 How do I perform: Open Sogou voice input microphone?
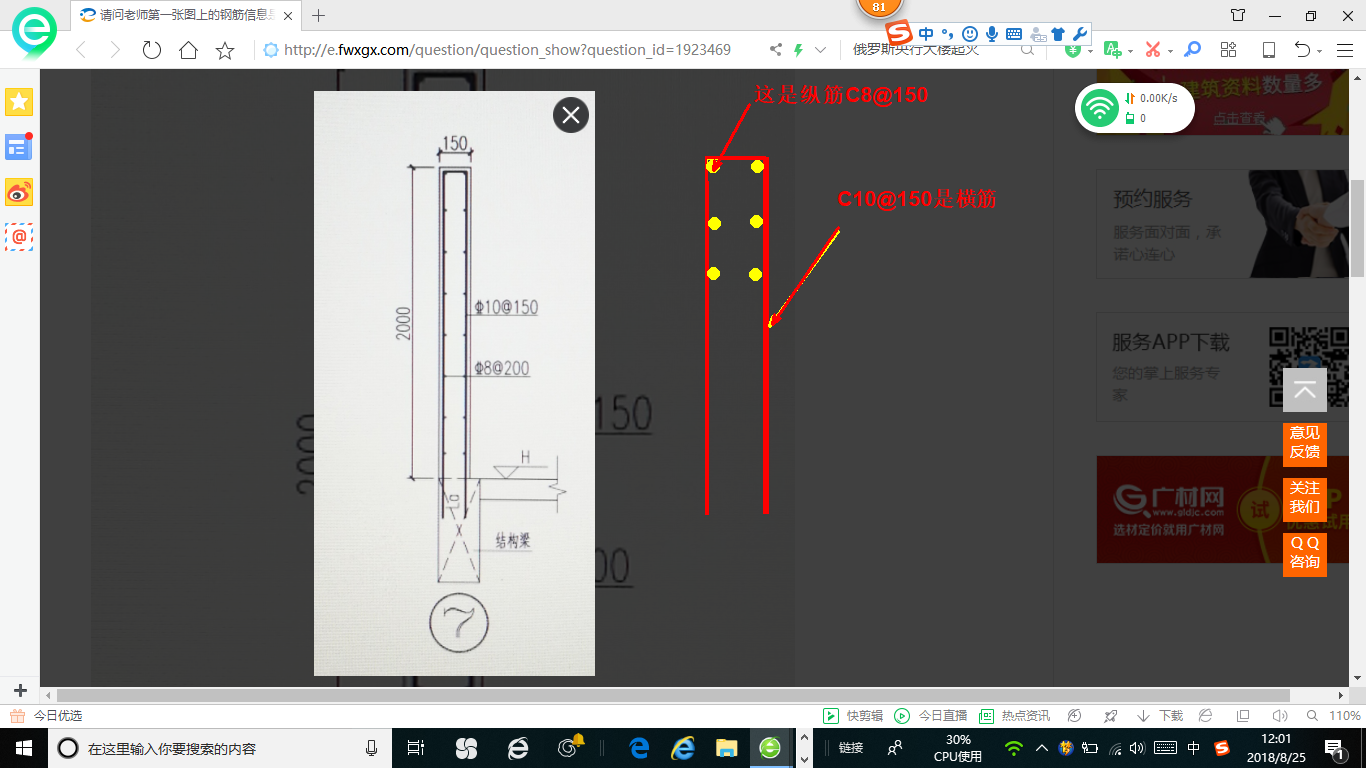pos(991,34)
